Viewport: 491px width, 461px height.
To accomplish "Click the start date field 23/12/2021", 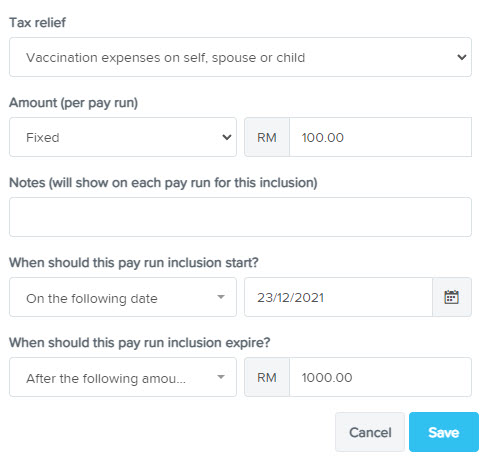I will pos(338,297).
